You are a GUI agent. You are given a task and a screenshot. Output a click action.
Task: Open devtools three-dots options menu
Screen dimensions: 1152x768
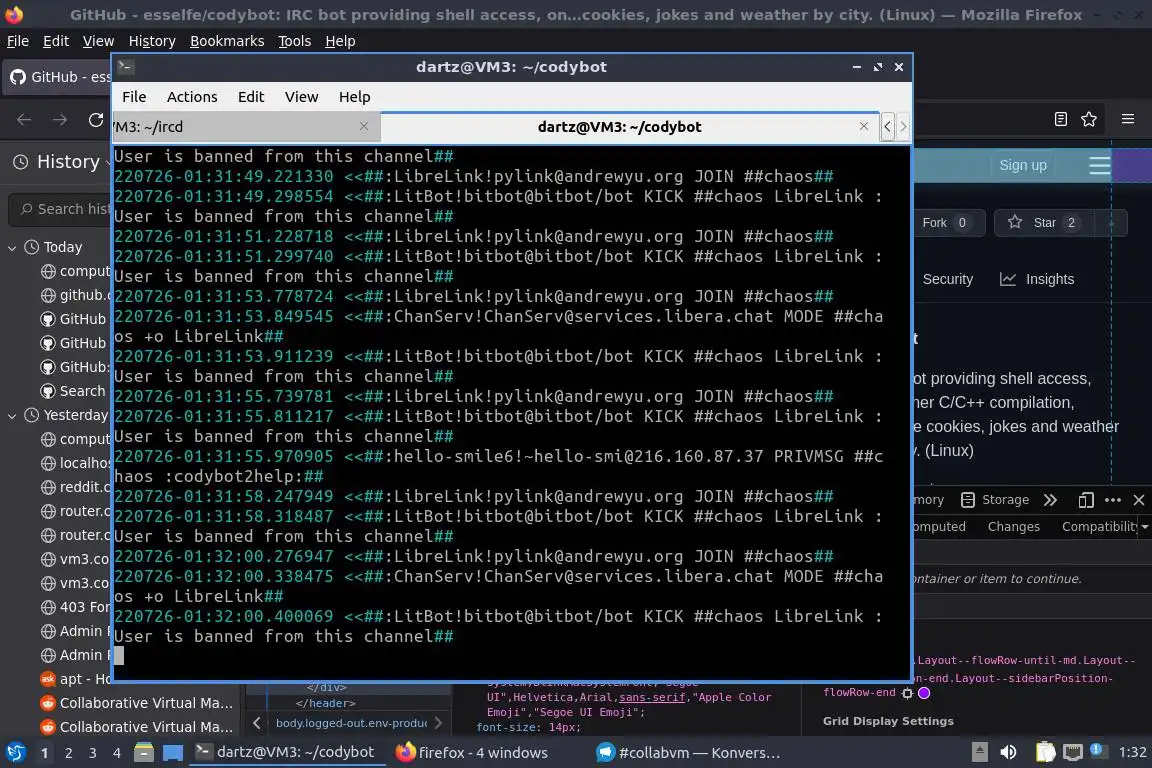tap(1113, 500)
